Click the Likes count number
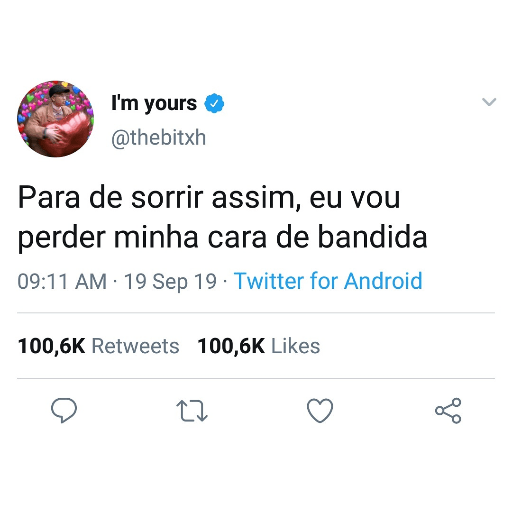512x512 pixels. (x=231, y=346)
